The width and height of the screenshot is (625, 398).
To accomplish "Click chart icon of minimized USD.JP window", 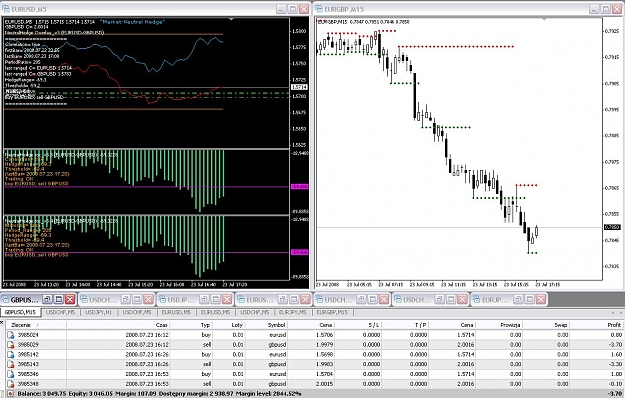I will click(x=163, y=300).
